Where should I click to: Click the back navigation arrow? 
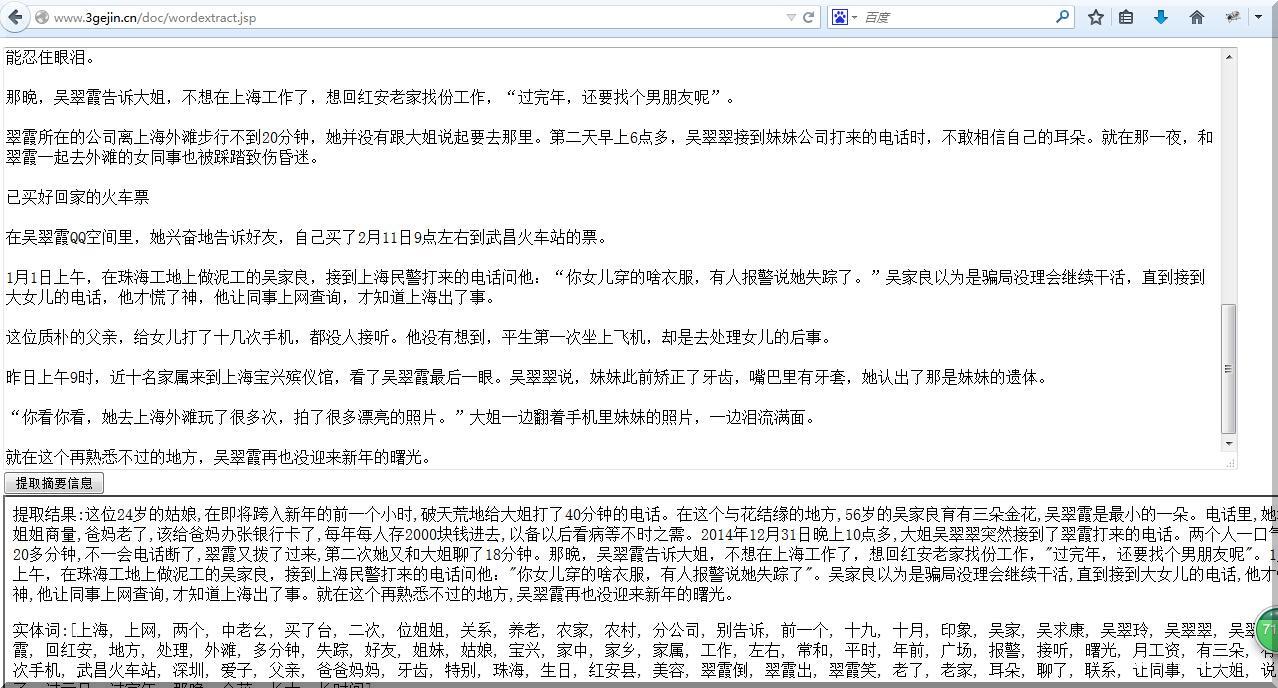pyautogui.click(x=15, y=17)
